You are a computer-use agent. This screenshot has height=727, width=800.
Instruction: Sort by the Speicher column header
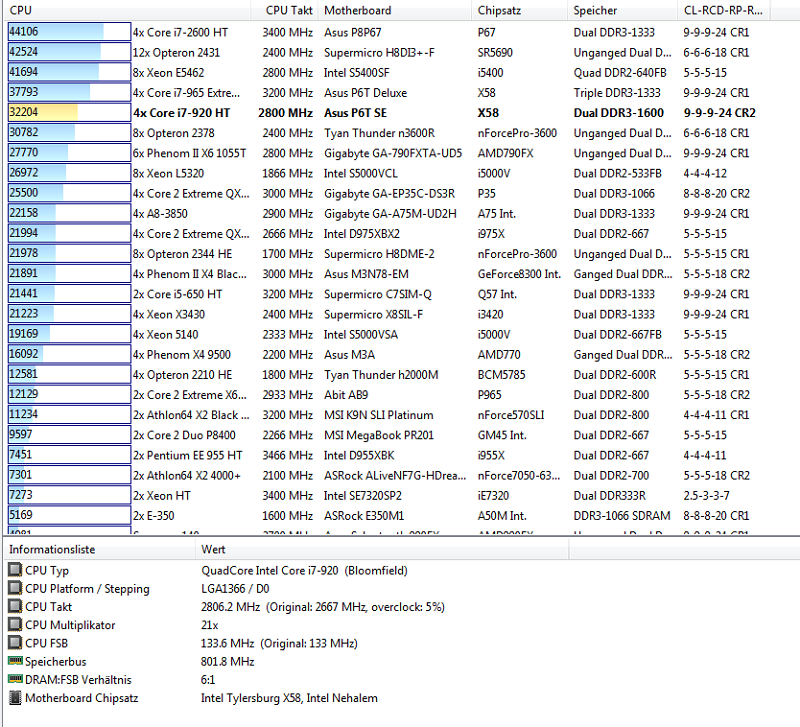[x=622, y=10]
